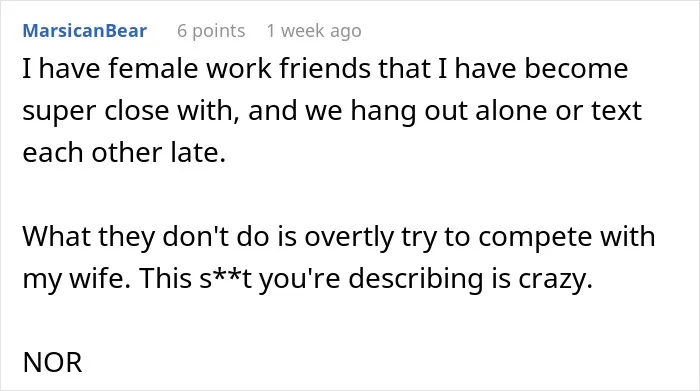Click the 6 points score label
This screenshot has width=700, height=391.
point(211,31)
